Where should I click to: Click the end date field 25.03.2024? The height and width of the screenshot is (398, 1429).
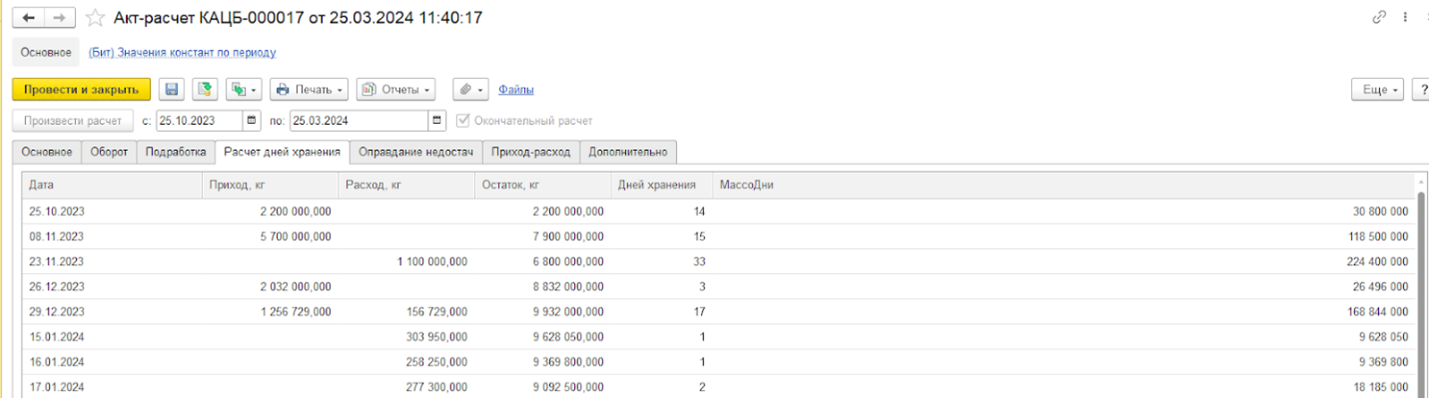(x=359, y=121)
